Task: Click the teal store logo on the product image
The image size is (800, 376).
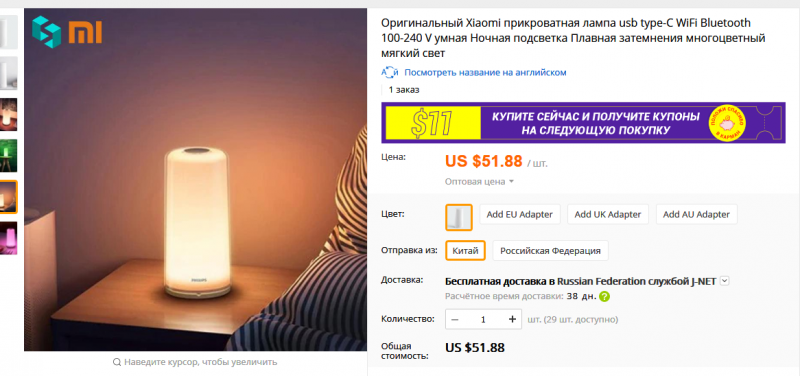Action: 46,31
